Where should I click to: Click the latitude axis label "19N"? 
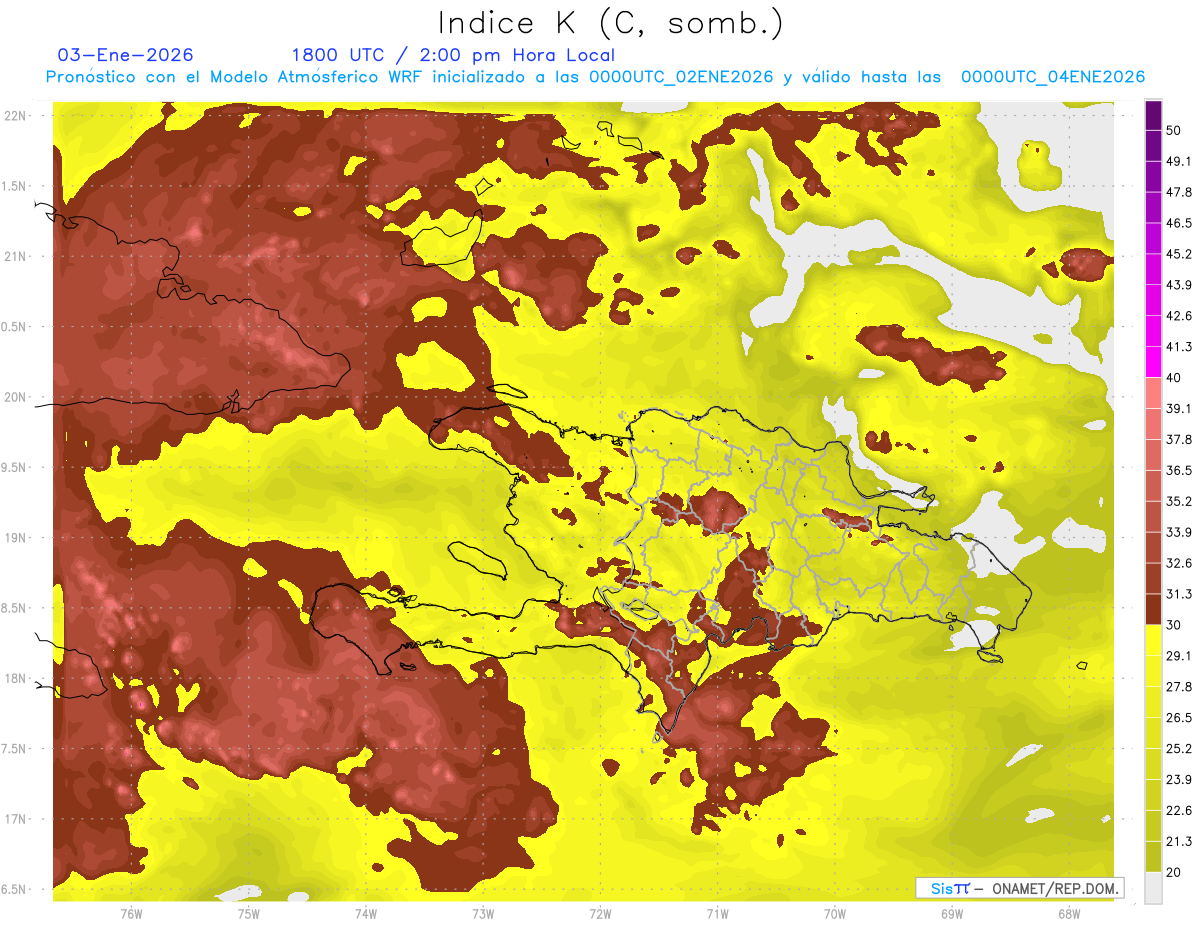(x=15, y=537)
